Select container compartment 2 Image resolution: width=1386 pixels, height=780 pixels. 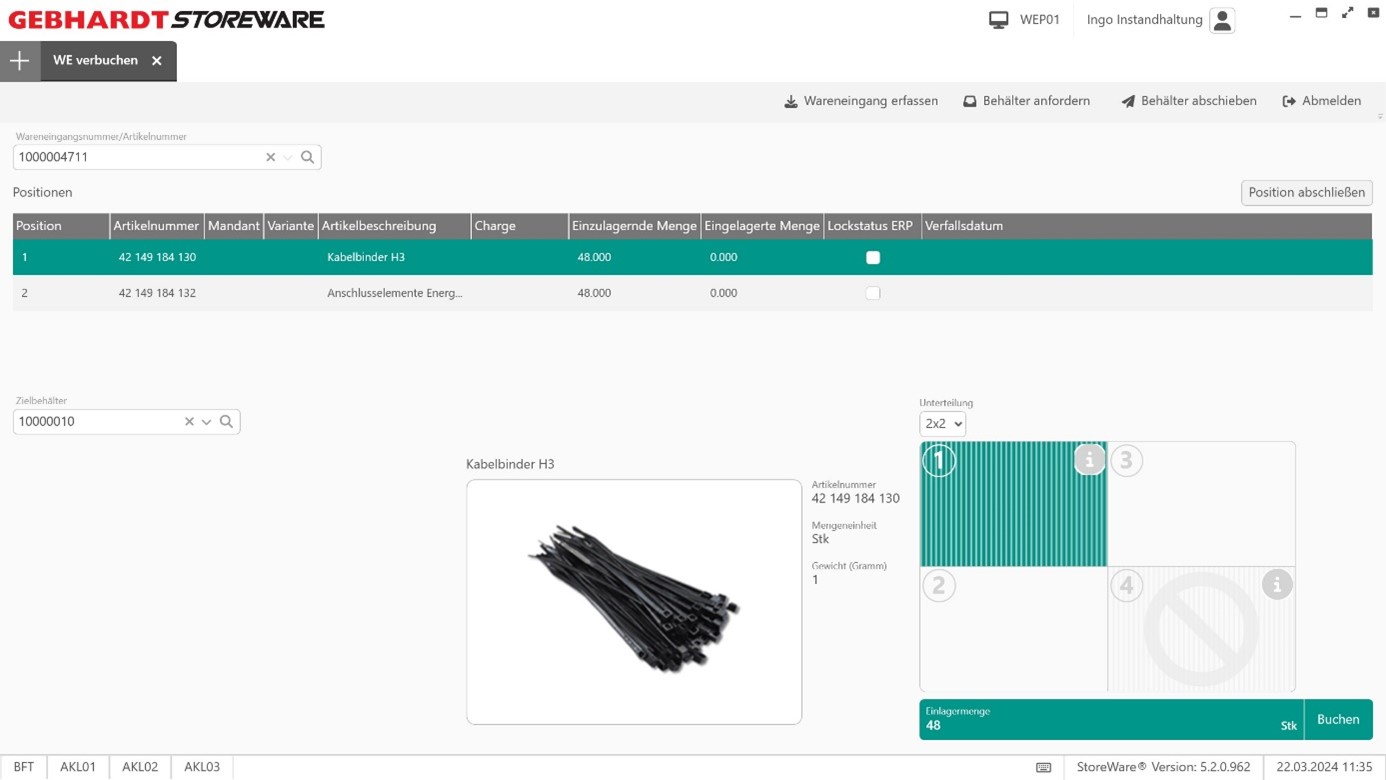(1013, 629)
